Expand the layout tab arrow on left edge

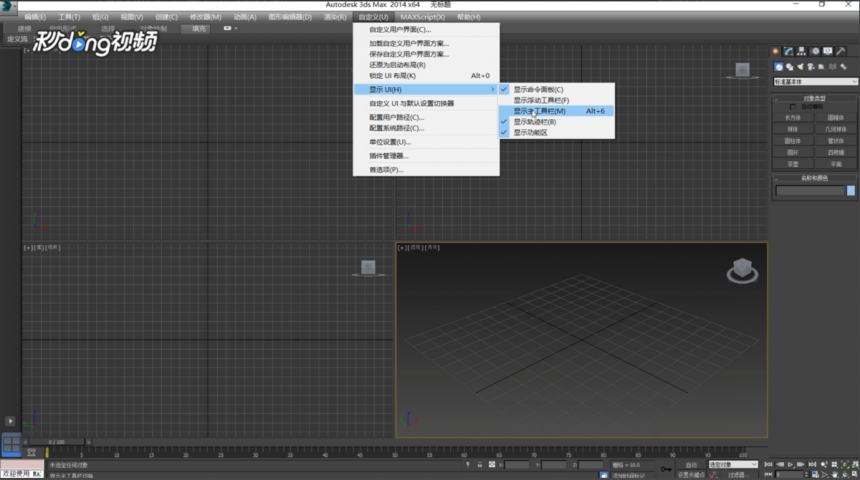pos(10,421)
